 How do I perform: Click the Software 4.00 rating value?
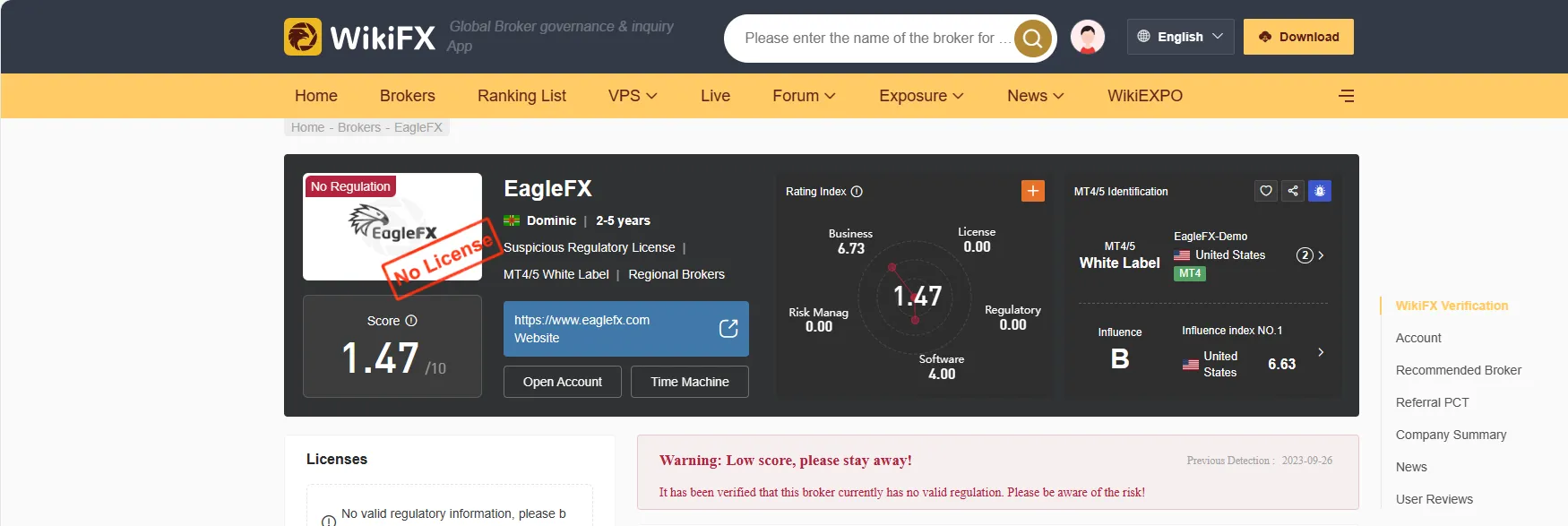click(x=942, y=374)
